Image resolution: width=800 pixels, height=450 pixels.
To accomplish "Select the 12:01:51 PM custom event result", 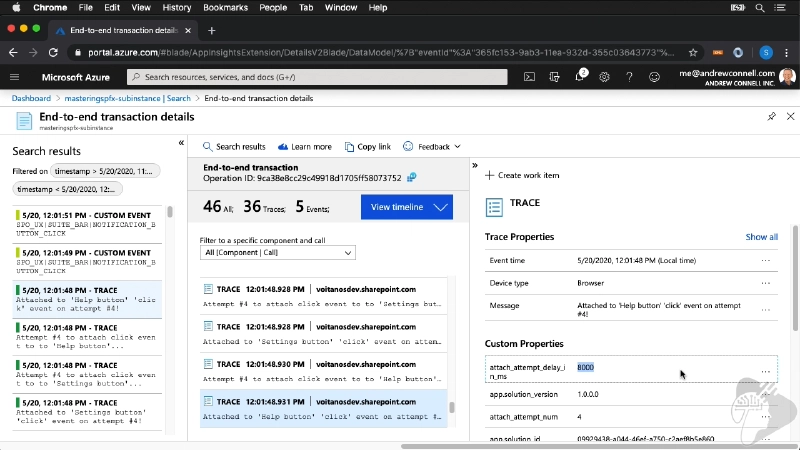I will point(87,224).
